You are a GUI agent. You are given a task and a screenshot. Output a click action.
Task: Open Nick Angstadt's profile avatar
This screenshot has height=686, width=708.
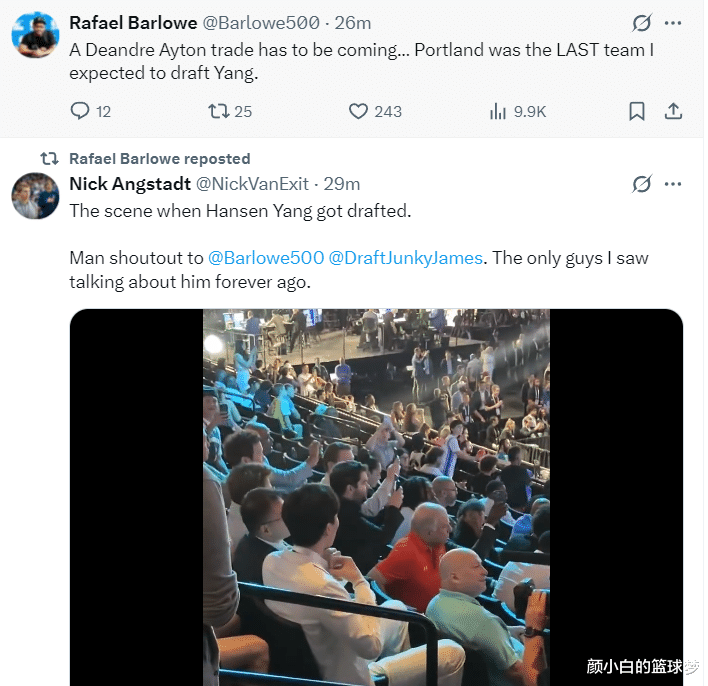pyautogui.click(x=35, y=195)
